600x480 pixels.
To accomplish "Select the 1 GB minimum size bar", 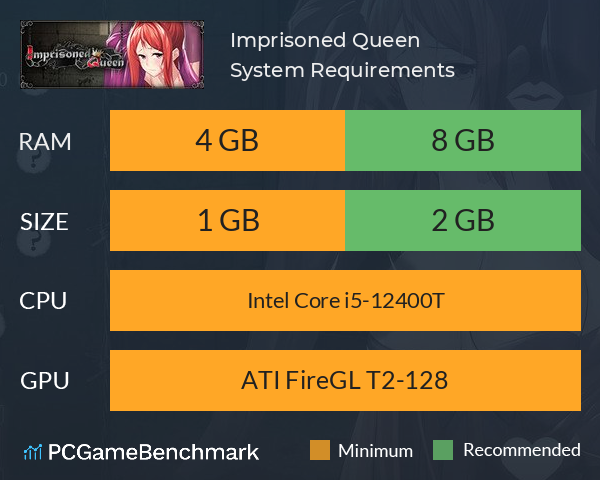I will click(227, 220).
